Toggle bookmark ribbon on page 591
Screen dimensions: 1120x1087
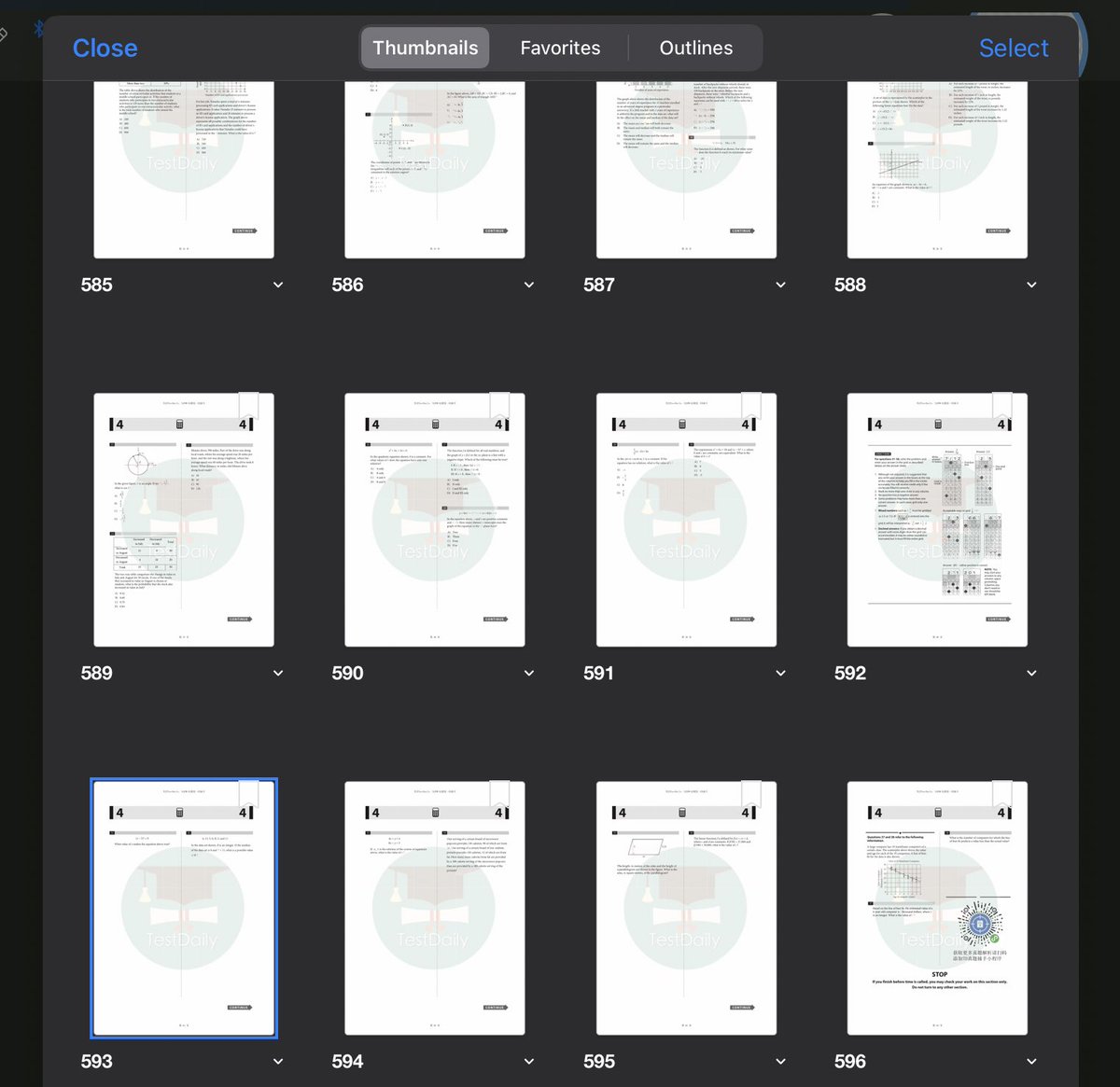(750, 406)
